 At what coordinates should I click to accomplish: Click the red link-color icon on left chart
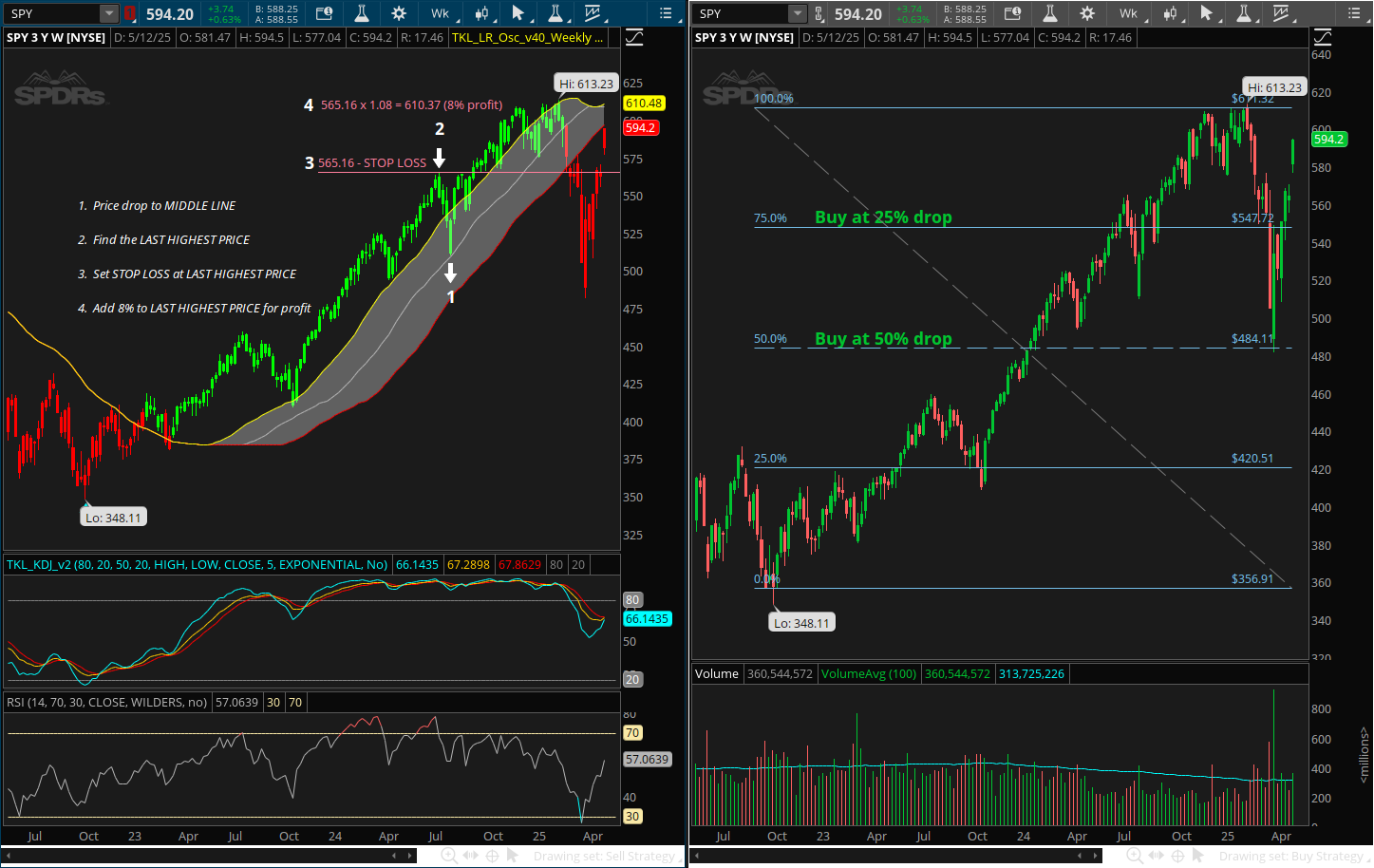[x=130, y=13]
